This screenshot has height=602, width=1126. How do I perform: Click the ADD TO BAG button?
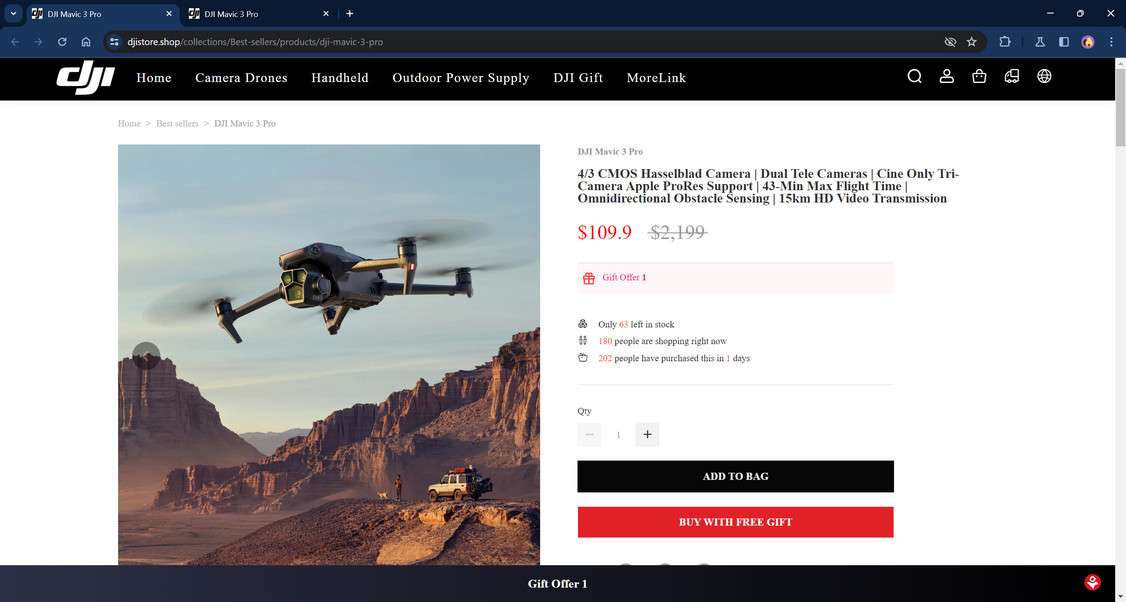click(735, 476)
